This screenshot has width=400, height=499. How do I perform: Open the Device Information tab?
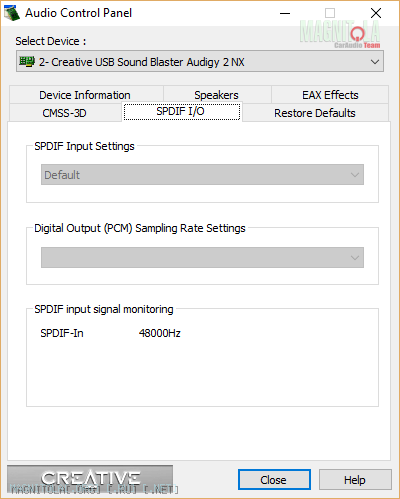point(86,95)
